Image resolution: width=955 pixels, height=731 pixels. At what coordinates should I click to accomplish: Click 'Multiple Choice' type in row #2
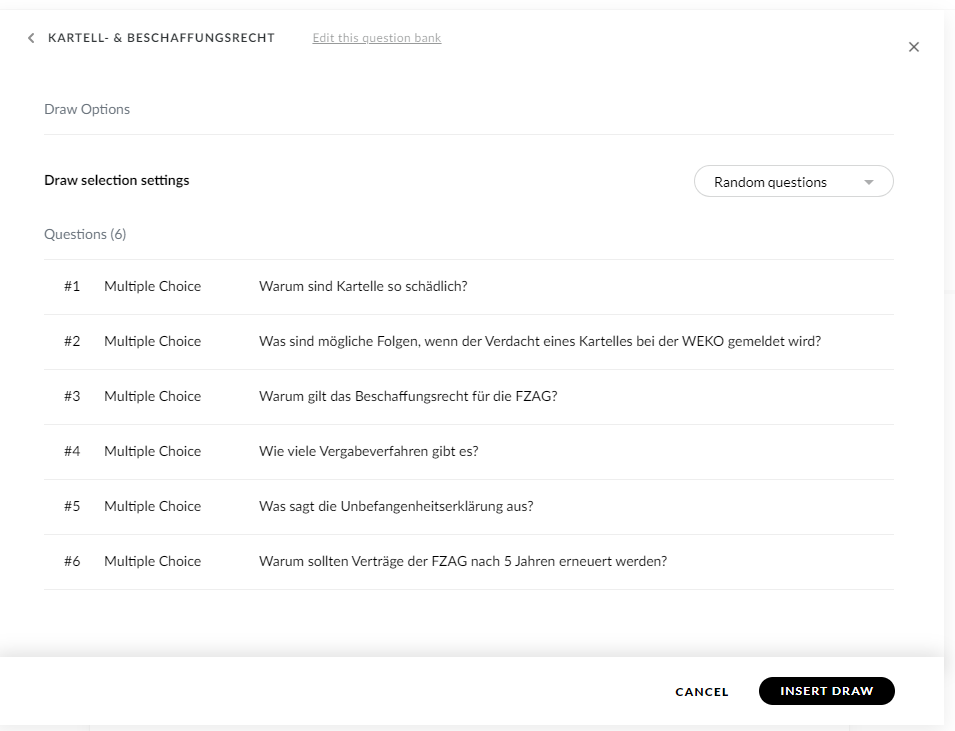click(152, 341)
